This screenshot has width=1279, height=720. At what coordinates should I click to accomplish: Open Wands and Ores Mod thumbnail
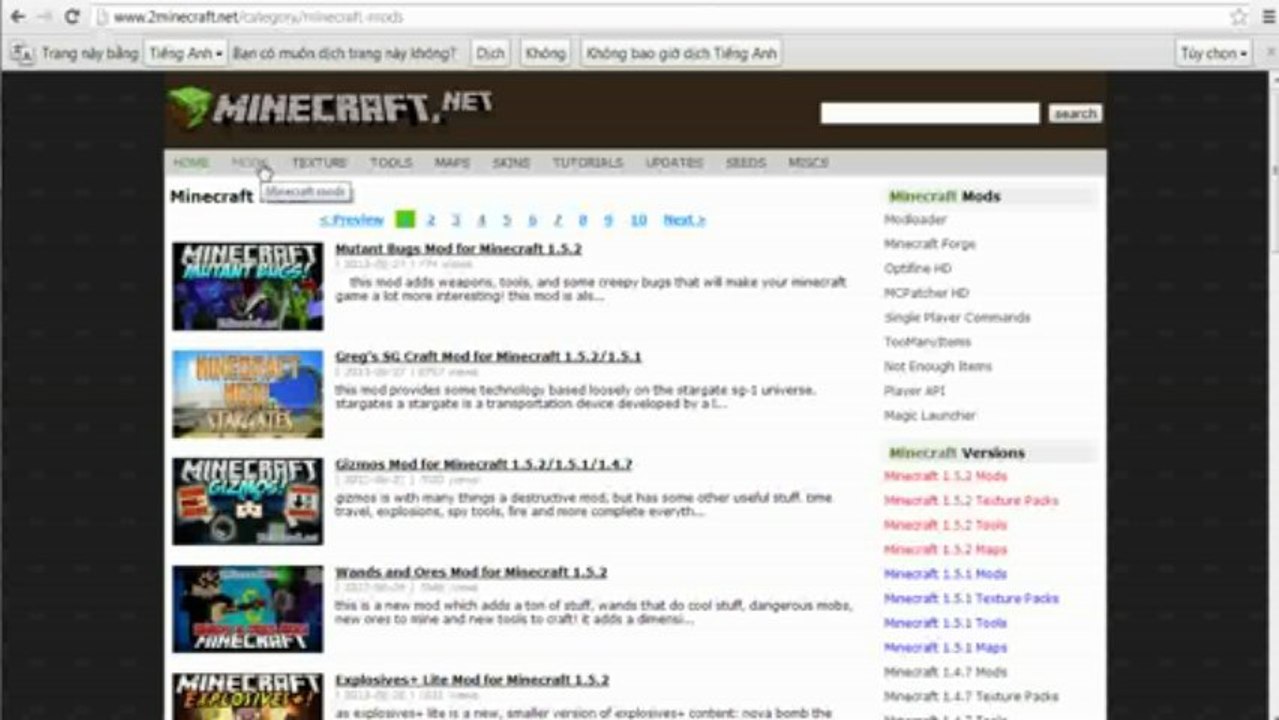[248, 610]
